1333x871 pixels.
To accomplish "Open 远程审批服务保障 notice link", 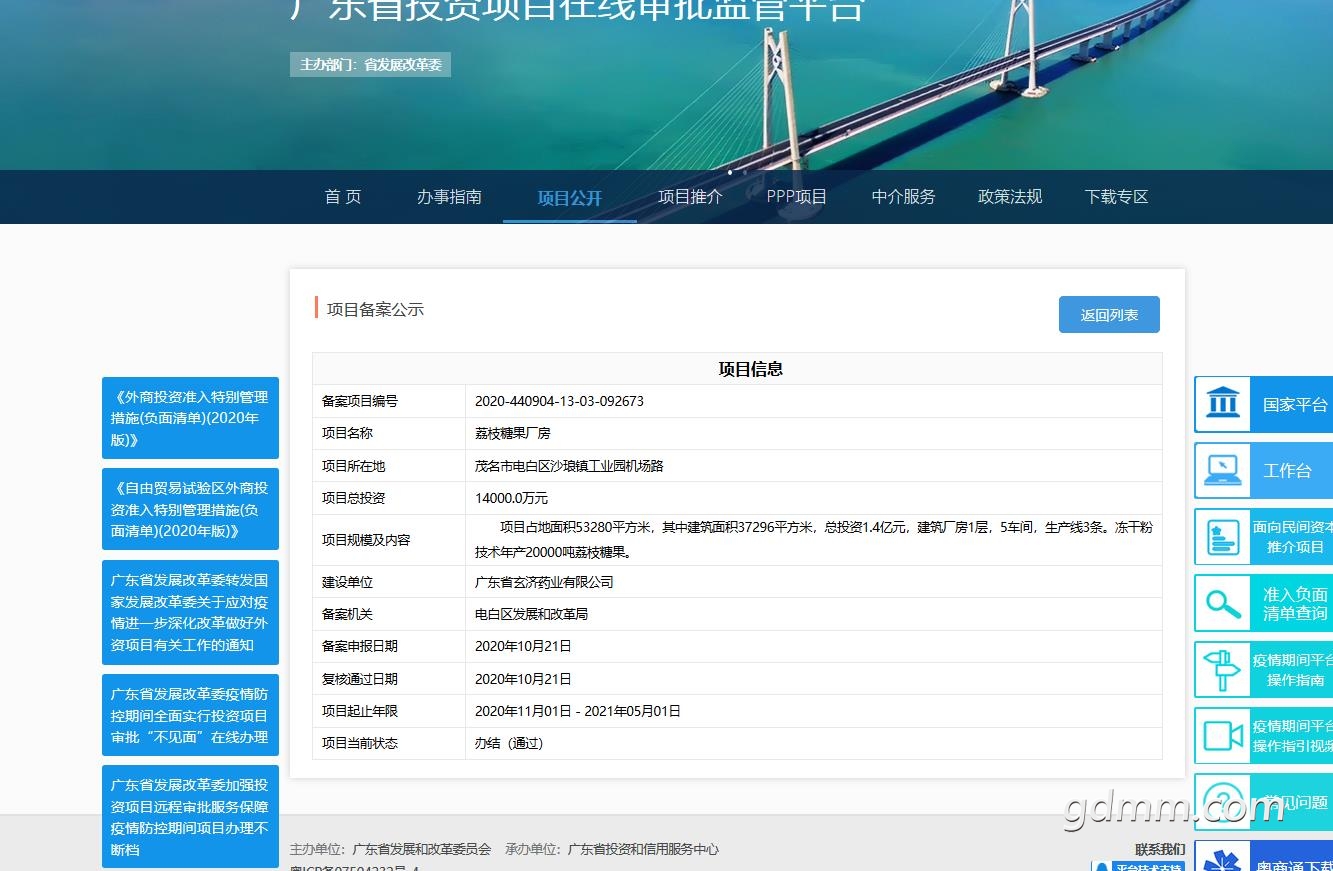I will tap(190, 817).
